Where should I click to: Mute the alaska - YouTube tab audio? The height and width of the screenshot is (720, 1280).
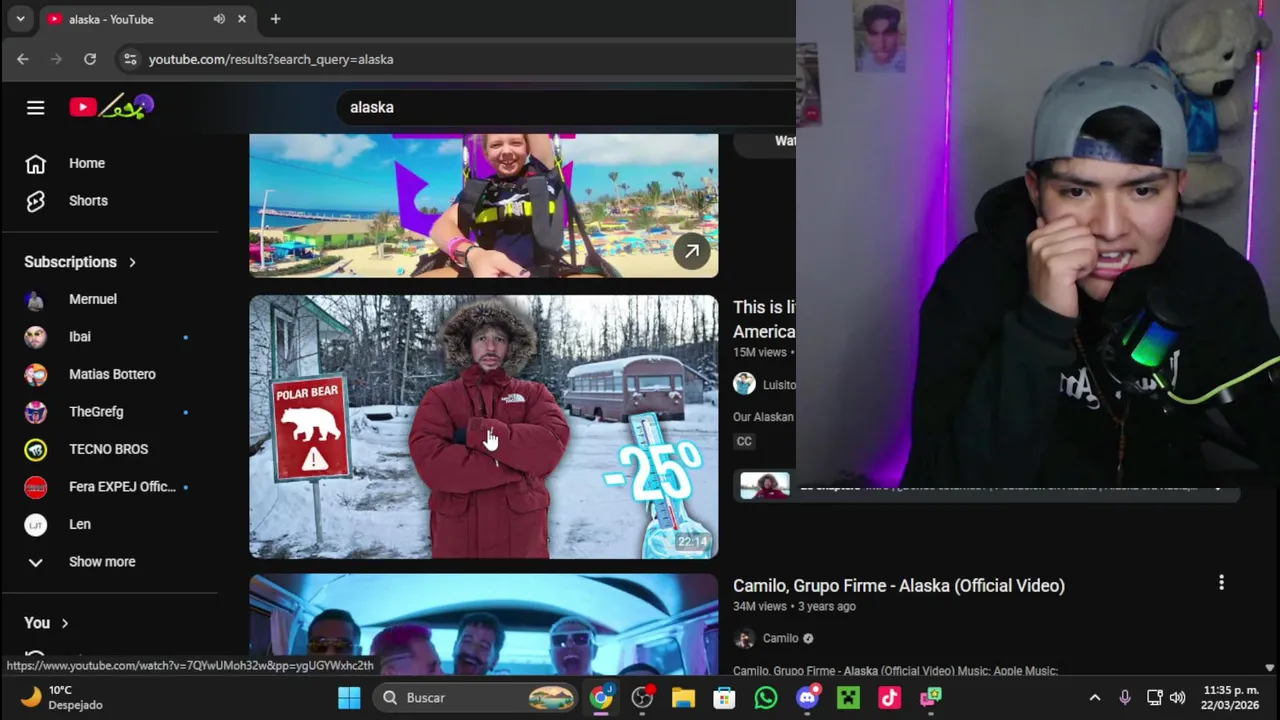[219, 19]
